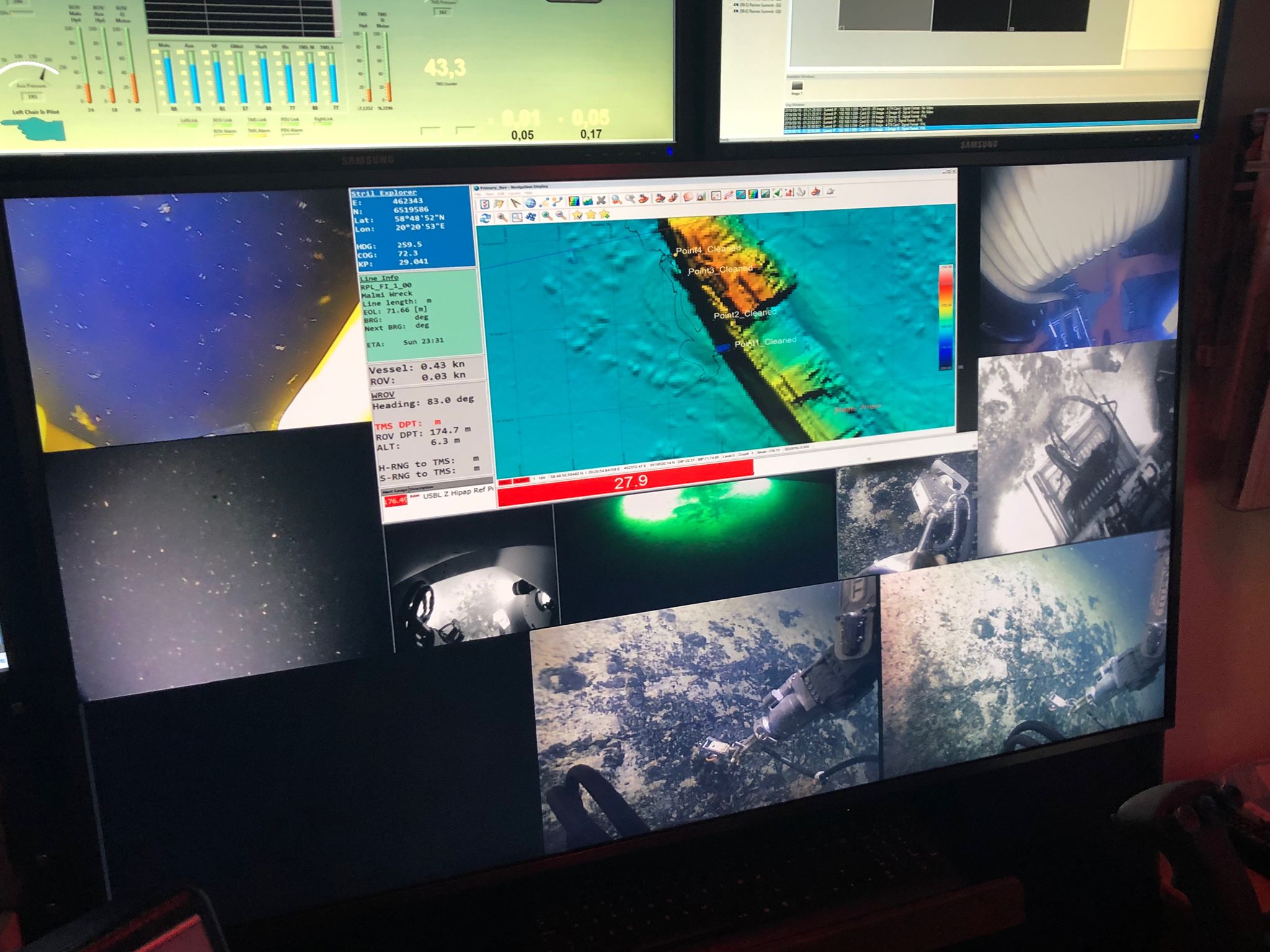Click the red 176.49 alert gauge value
The image size is (1270, 952).
click(395, 501)
